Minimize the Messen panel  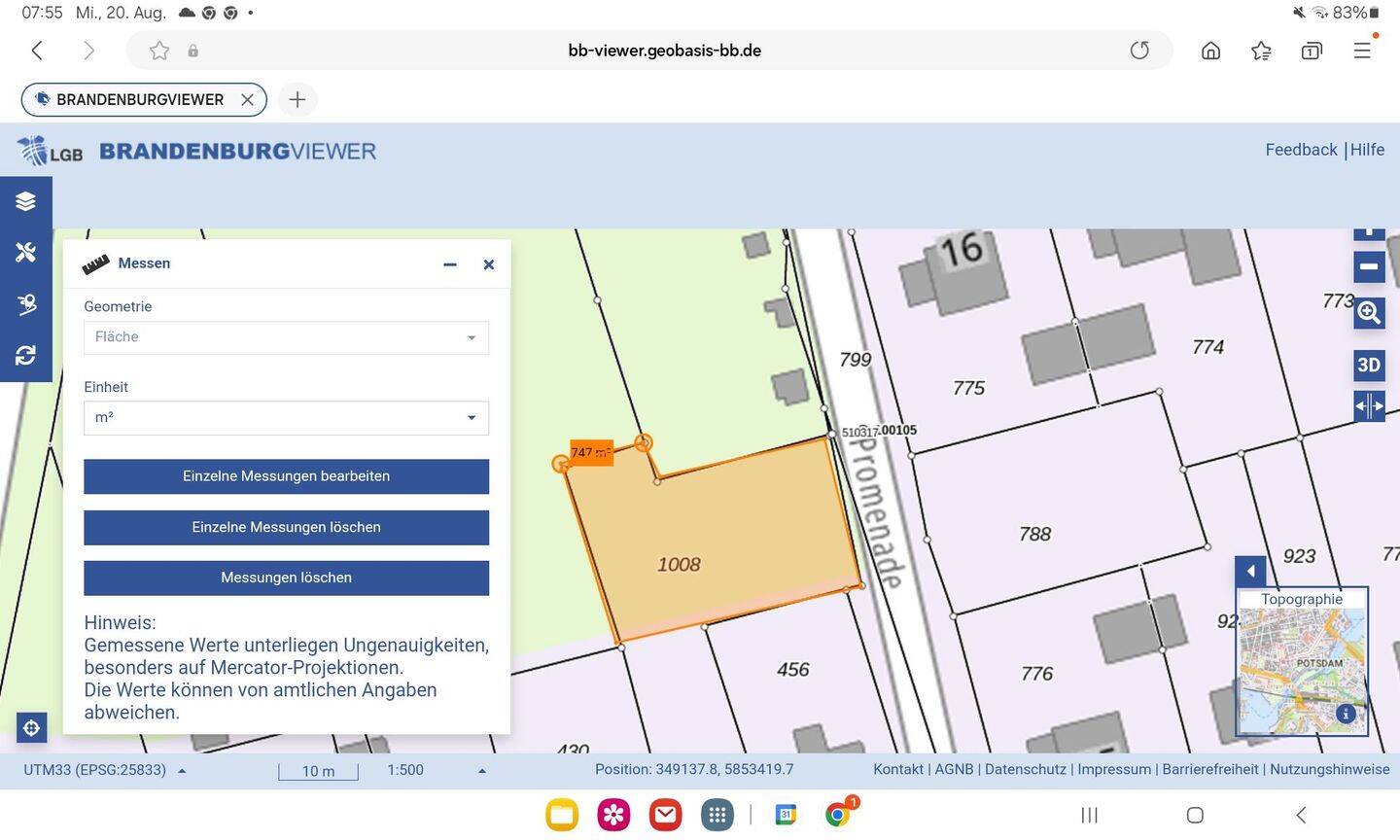coord(449,264)
